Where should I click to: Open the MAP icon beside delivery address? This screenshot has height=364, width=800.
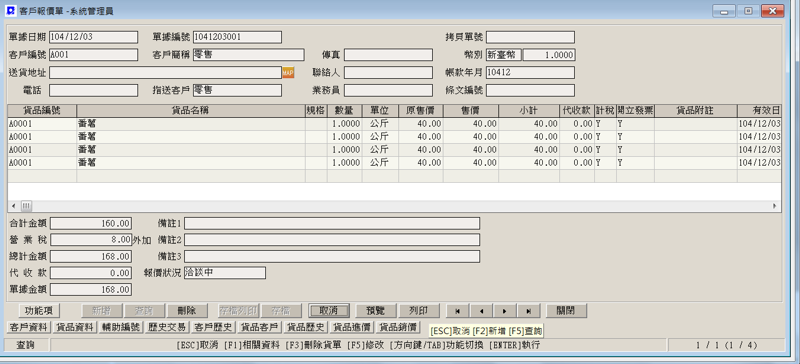(x=288, y=72)
